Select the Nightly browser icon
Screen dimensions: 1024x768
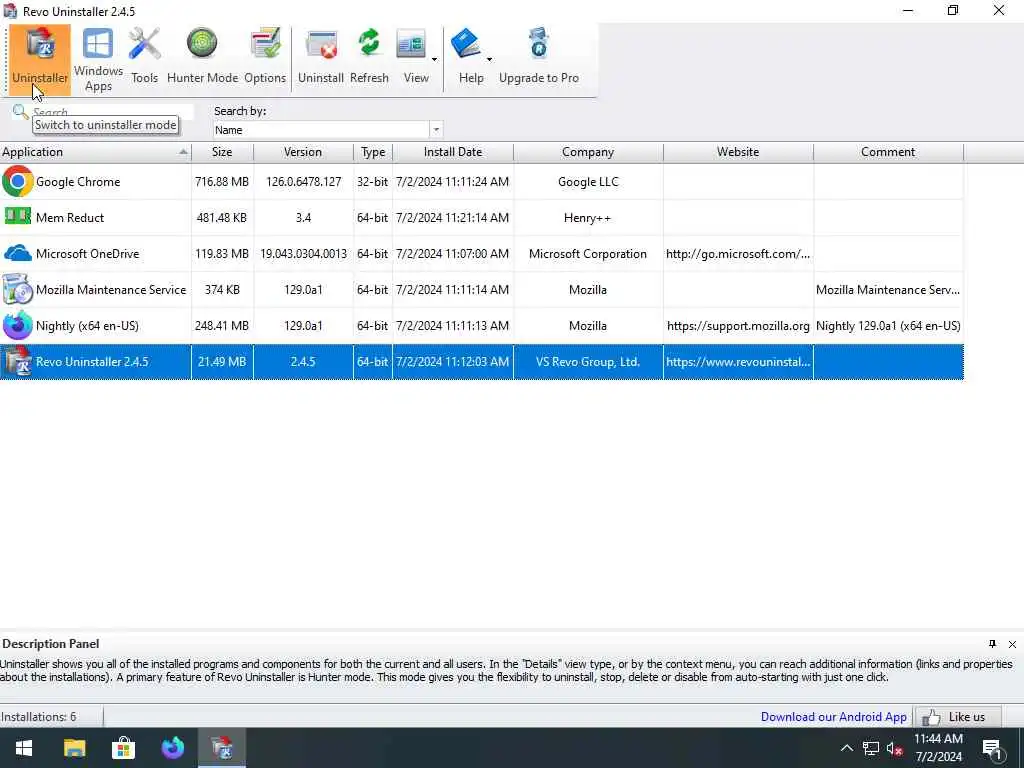coord(18,325)
